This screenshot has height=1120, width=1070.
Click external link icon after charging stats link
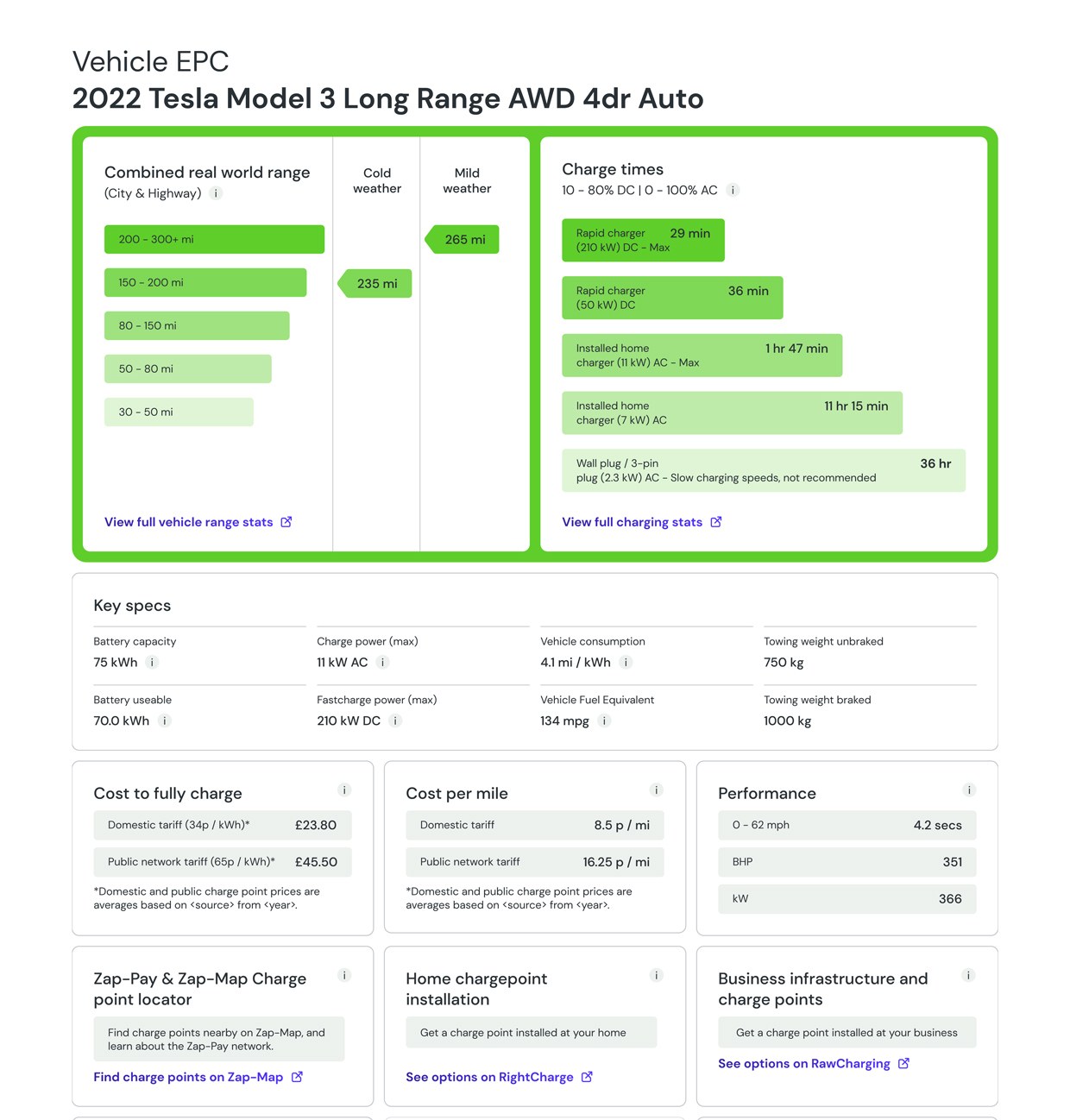[x=716, y=521]
